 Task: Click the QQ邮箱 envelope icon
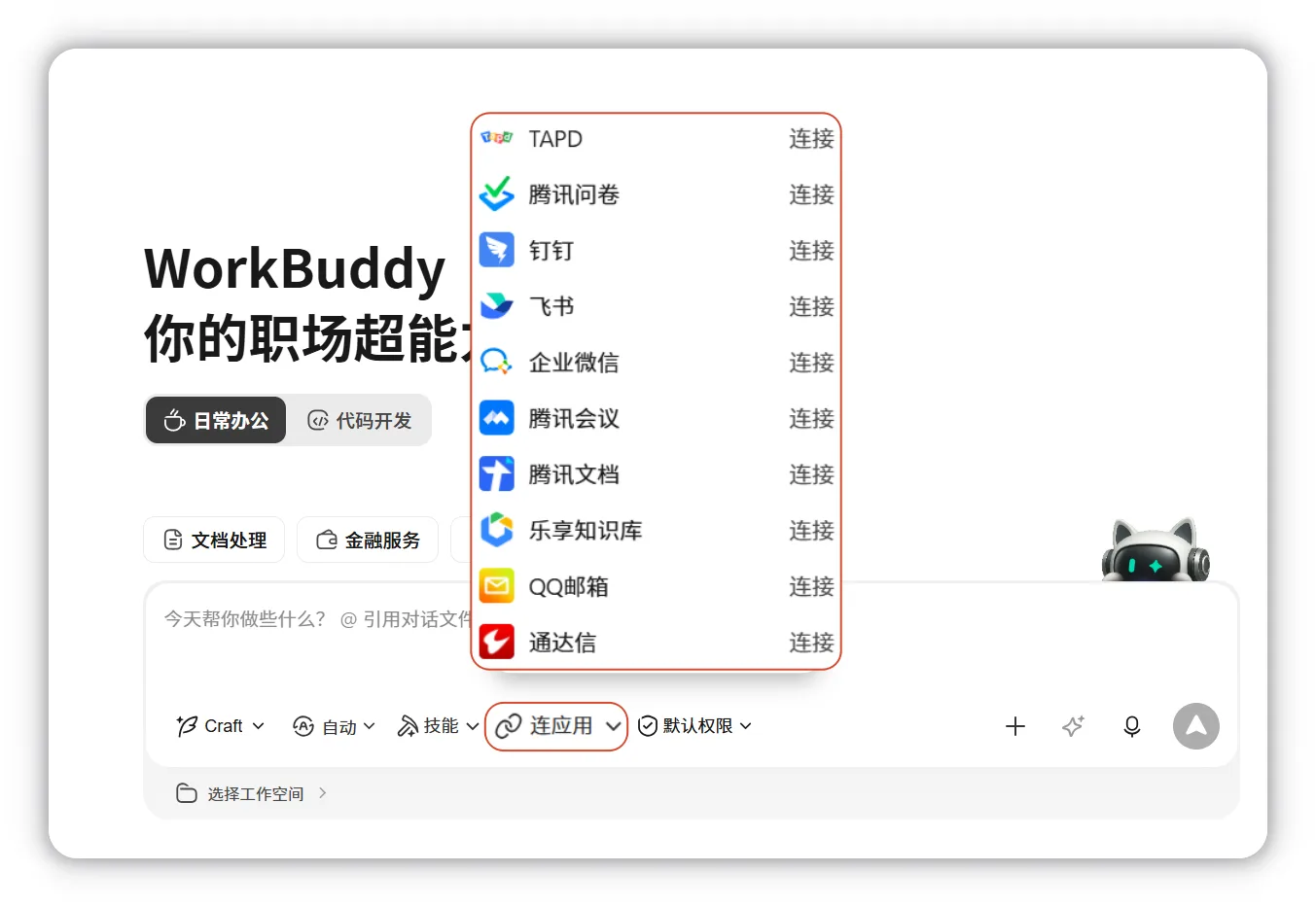point(496,586)
